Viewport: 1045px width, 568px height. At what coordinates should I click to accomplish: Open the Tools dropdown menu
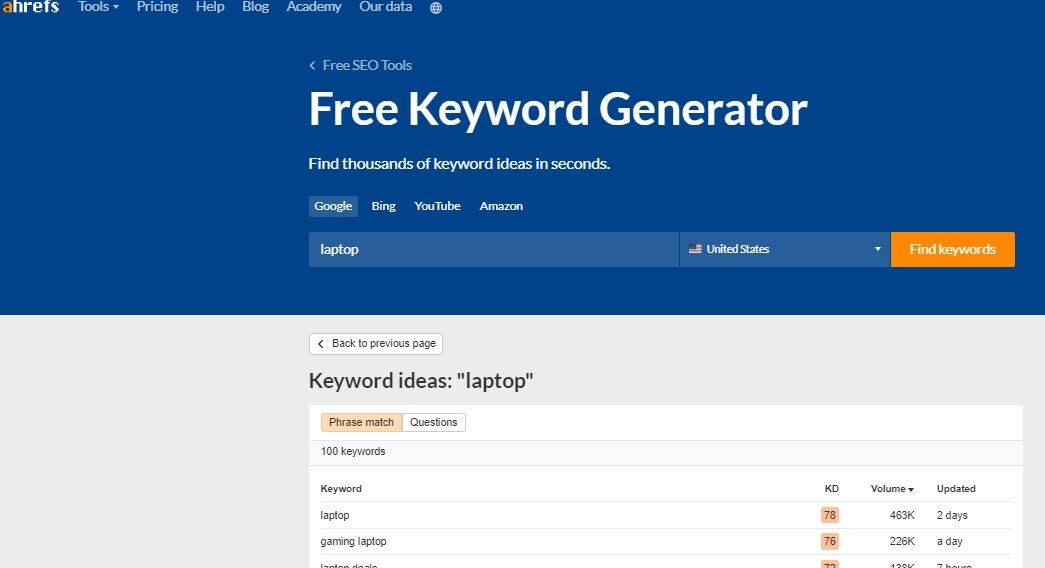click(x=98, y=7)
